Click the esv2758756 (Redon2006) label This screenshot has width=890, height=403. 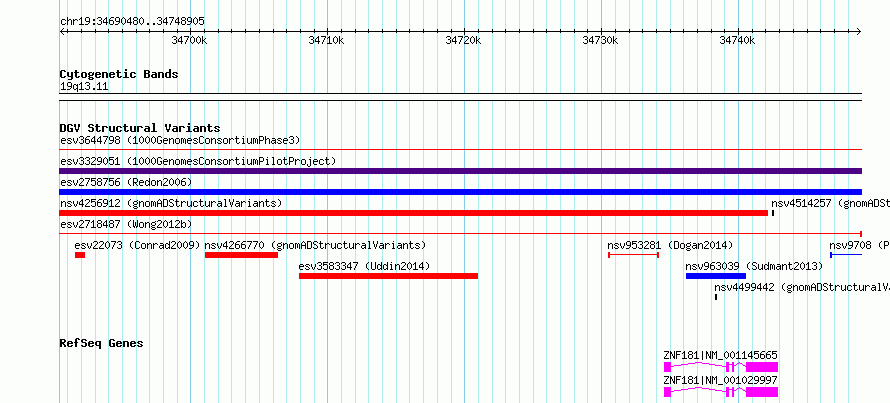(x=126, y=182)
